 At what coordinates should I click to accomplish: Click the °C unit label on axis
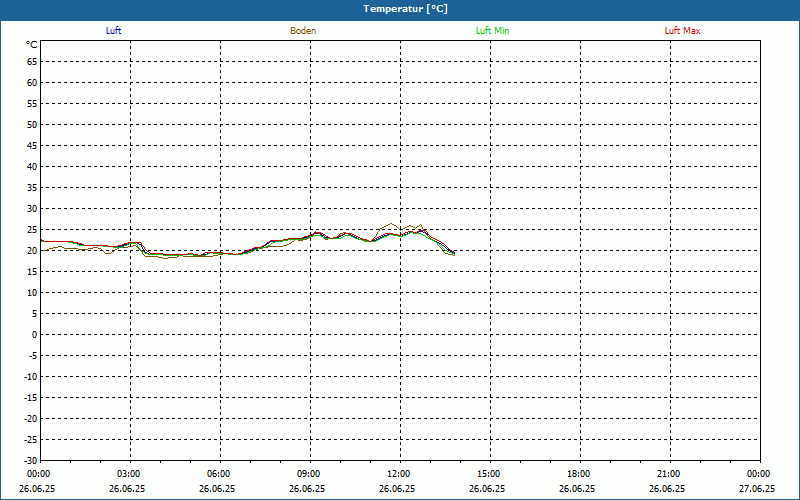click(x=32, y=45)
